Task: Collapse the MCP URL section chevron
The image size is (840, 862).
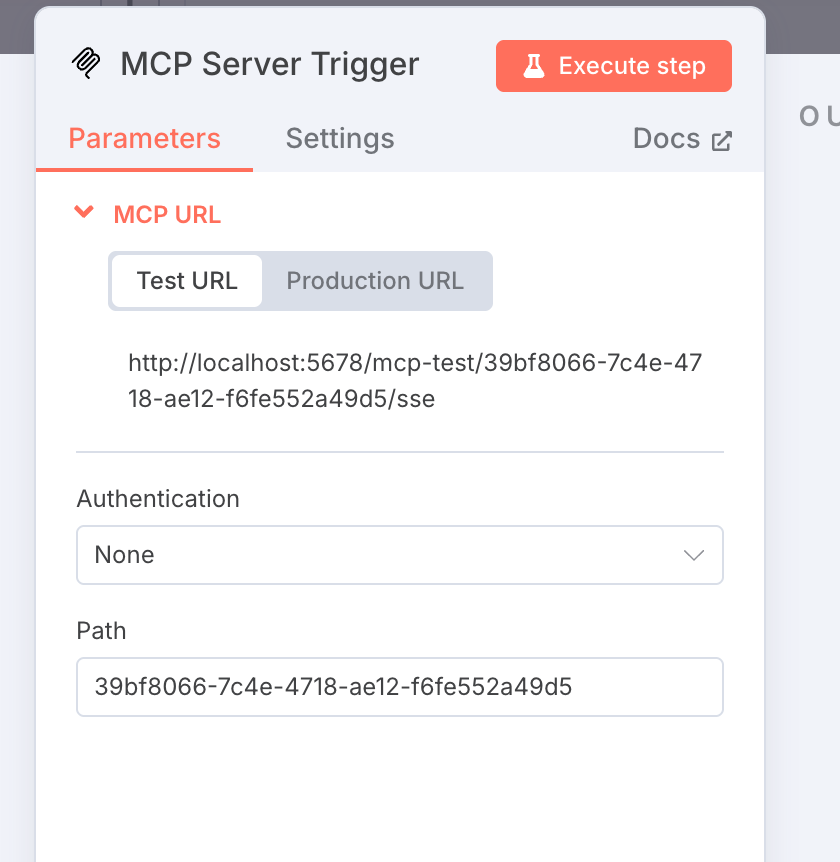Action: [84, 212]
